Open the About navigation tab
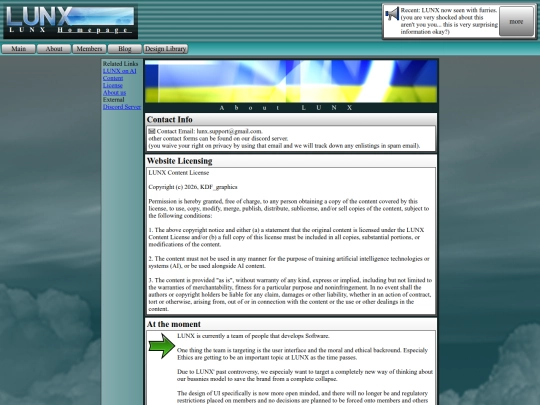Screen dimensions: 540x405 54,49
